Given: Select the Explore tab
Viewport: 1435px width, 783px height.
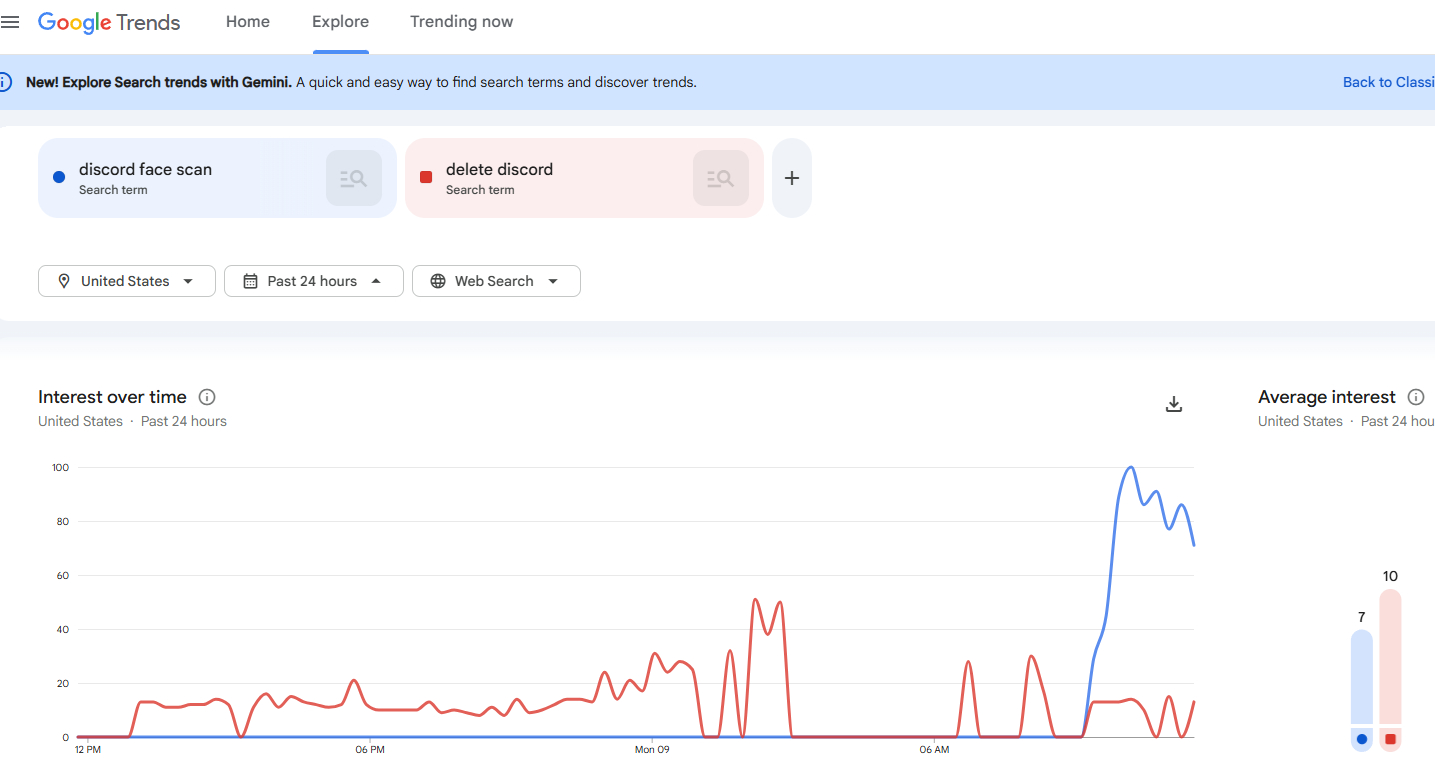Looking at the screenshot, I should click(x=340, y=22).
